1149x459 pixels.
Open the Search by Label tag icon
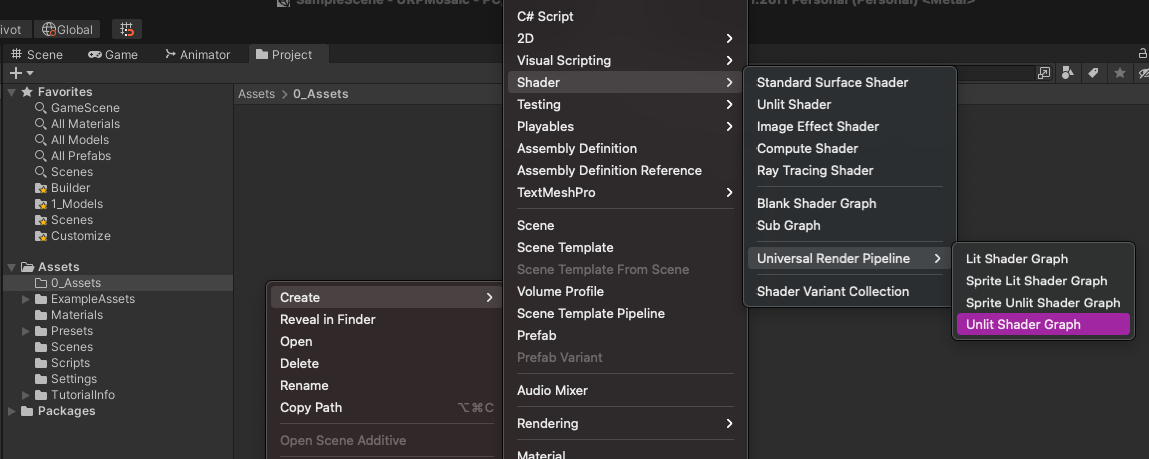[x=1093, y=73]
